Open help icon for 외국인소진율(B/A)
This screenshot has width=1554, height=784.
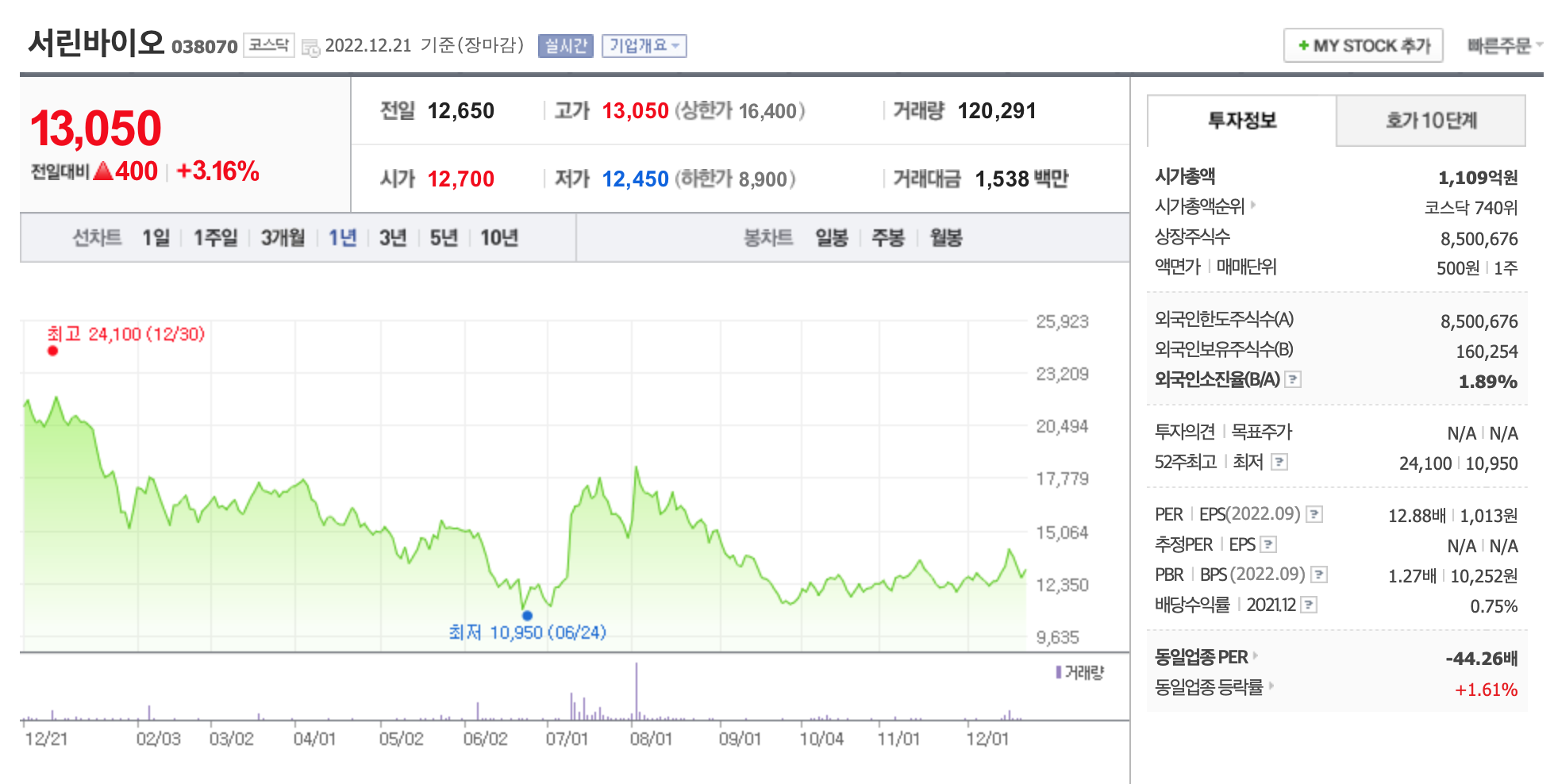coord(1293,379)
